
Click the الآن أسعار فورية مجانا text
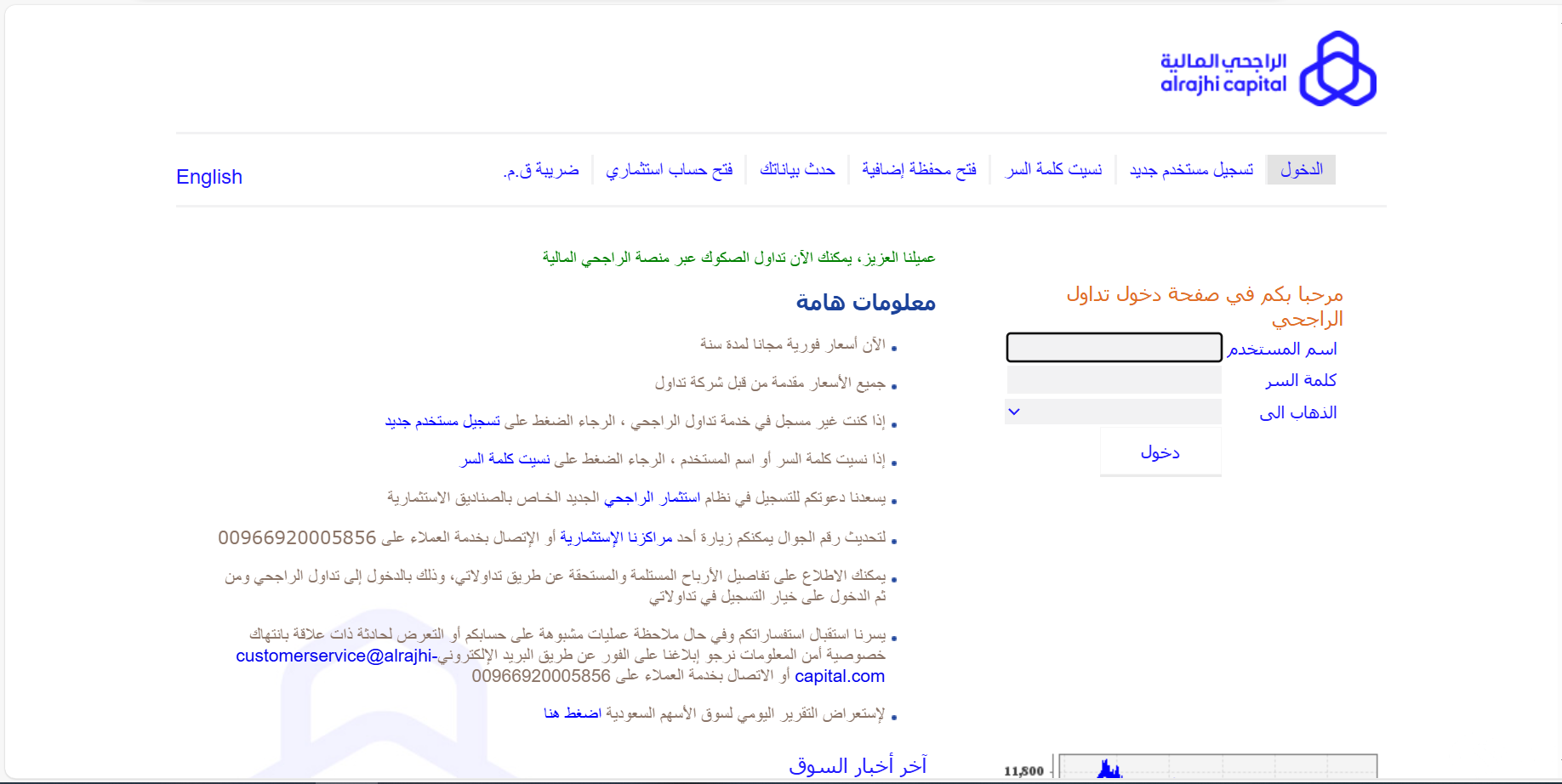pos(793,344)
